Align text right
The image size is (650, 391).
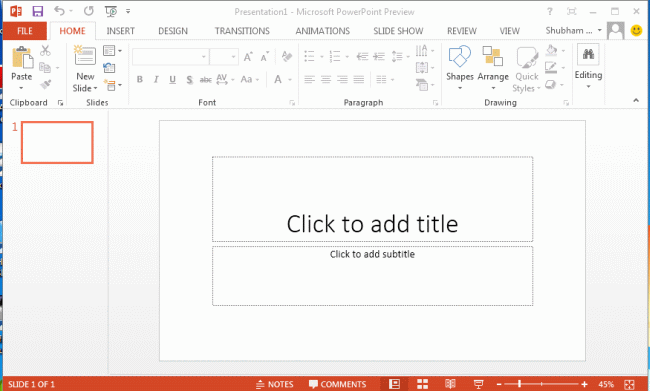click(x=342, y=79)
